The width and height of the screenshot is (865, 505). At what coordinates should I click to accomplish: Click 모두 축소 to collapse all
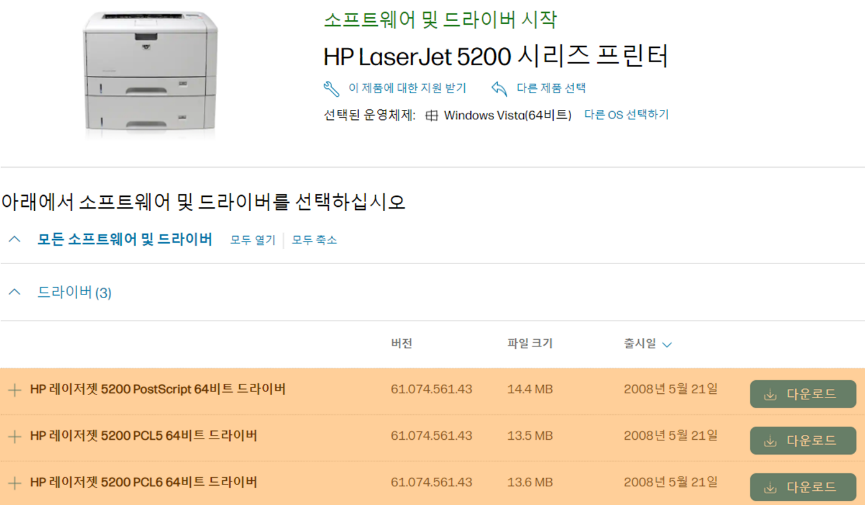(x=314, y=240)
